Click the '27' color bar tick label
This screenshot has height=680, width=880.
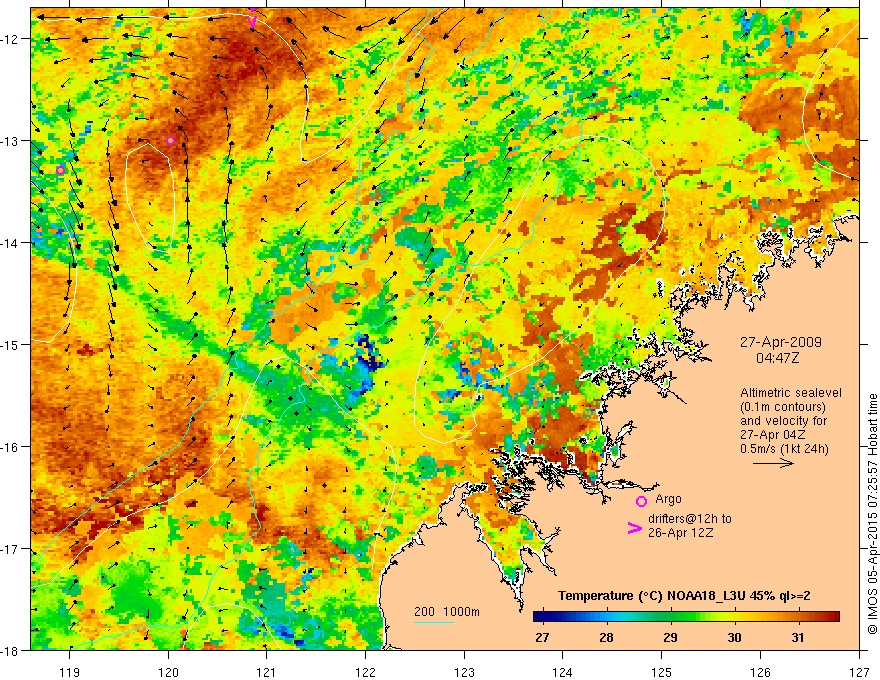[x=542, y=637]
